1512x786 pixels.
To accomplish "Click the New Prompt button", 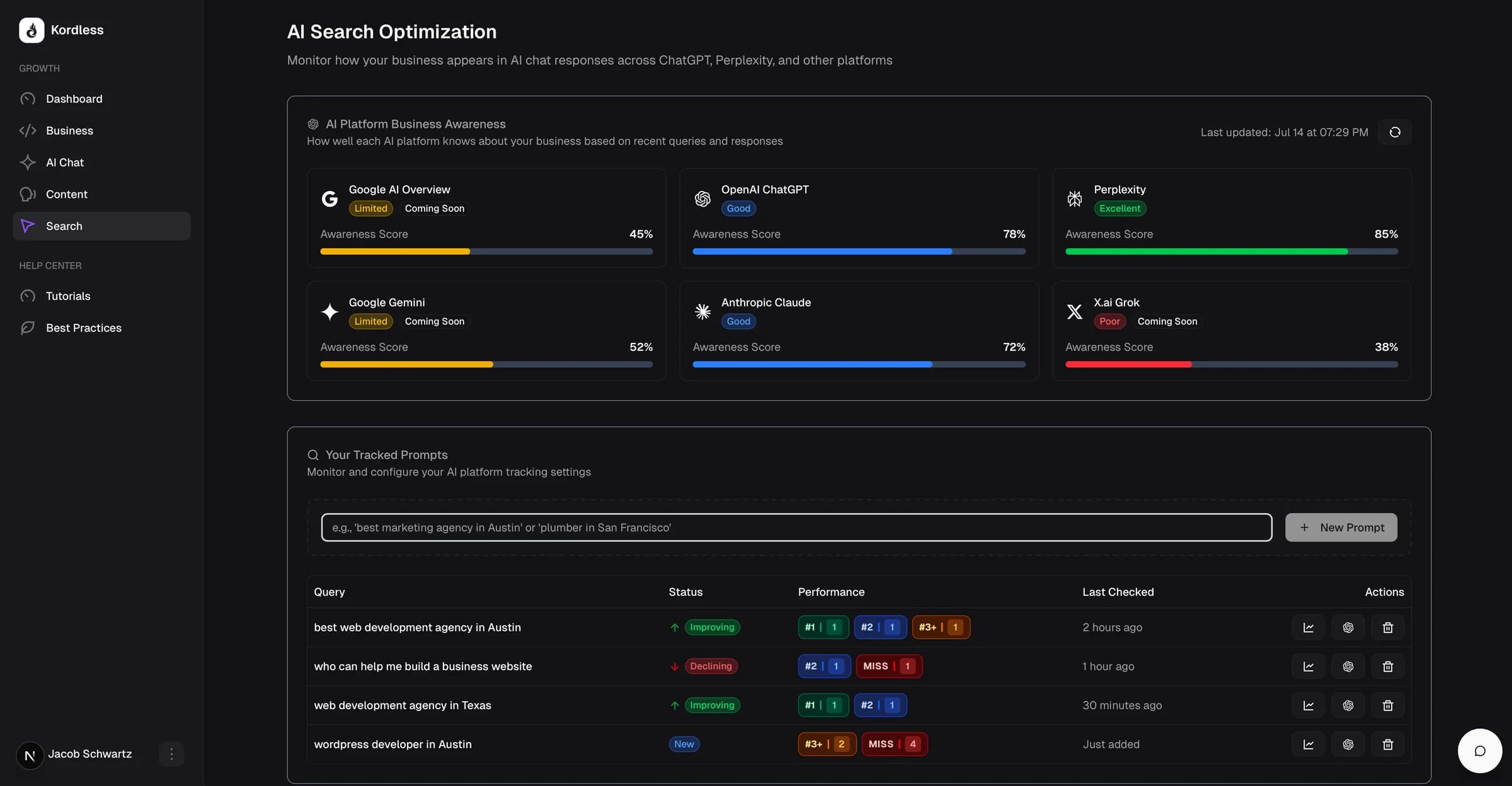I will pos(1341,528).
